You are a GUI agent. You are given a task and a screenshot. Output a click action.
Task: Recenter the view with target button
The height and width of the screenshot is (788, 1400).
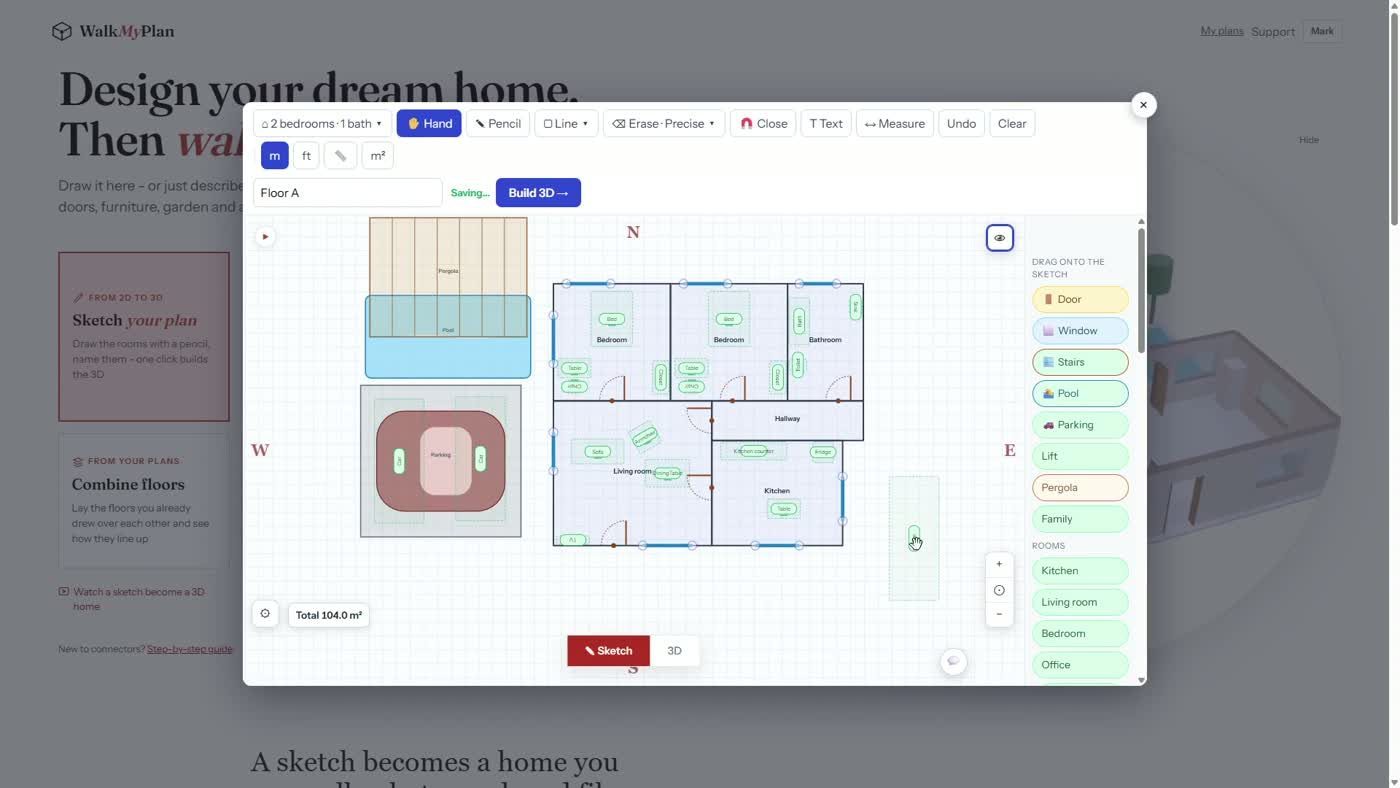click(x=999, y=590)
